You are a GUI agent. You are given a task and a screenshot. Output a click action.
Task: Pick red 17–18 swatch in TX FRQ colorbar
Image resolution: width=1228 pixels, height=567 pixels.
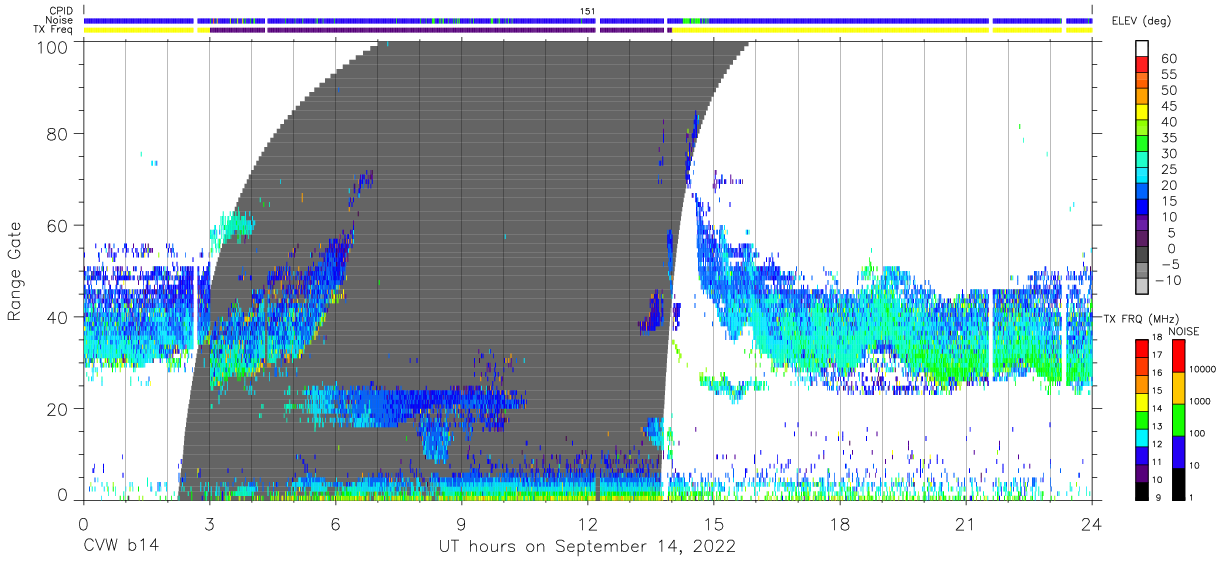click(1141, 348)
